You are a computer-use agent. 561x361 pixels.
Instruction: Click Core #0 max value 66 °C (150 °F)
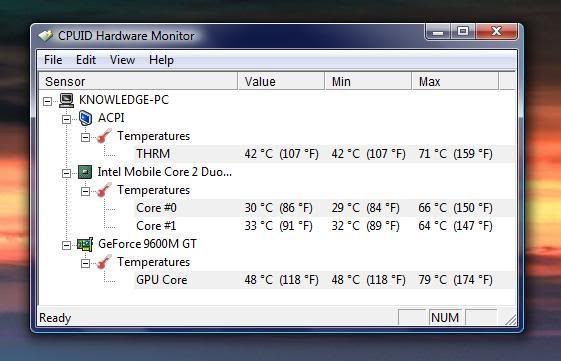[x=455, y=208]
